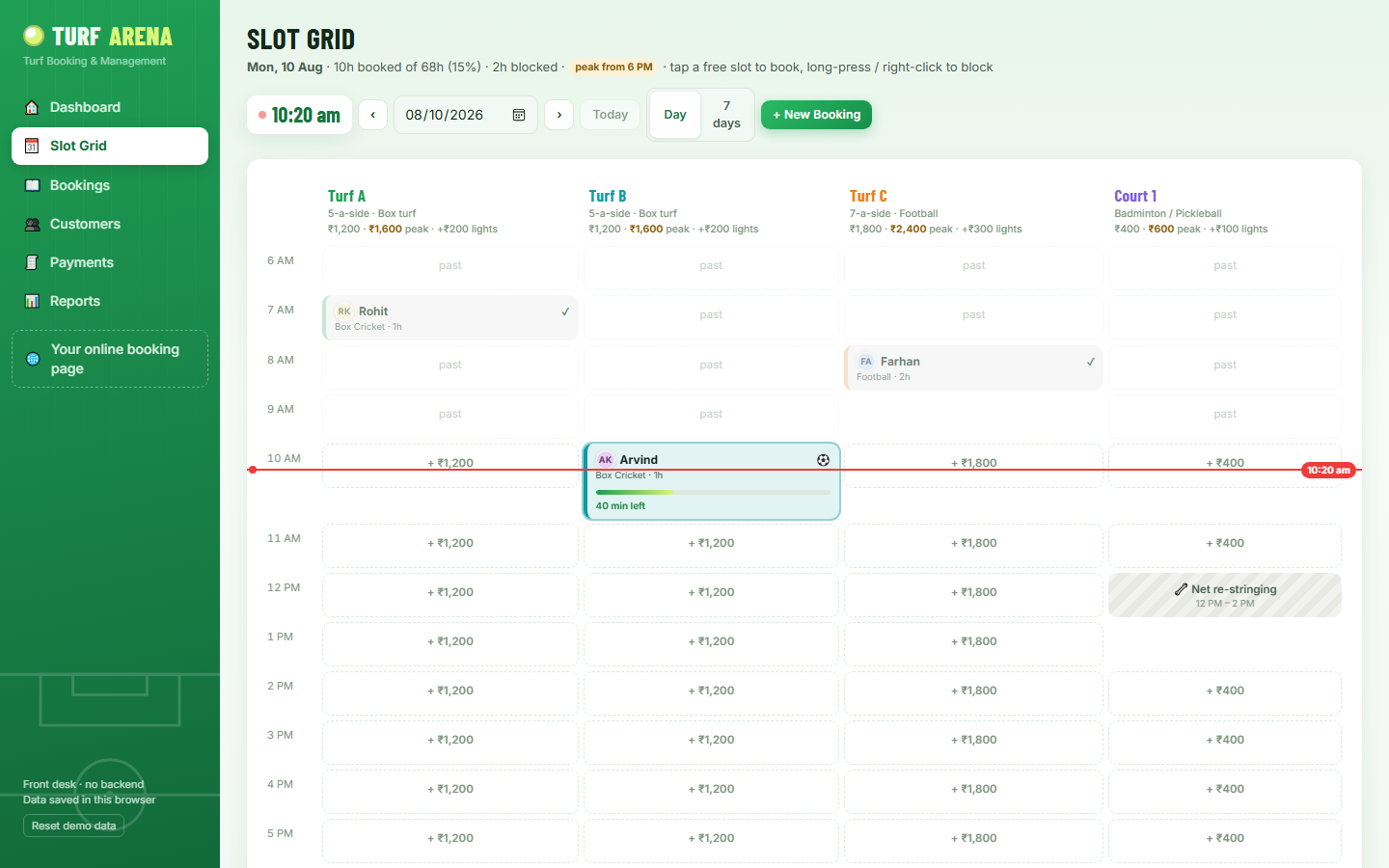Viewport: 1389px width, 868px height.
Task: Open the Net re-stringing blocked slot
Action: tap(1225, 595)
